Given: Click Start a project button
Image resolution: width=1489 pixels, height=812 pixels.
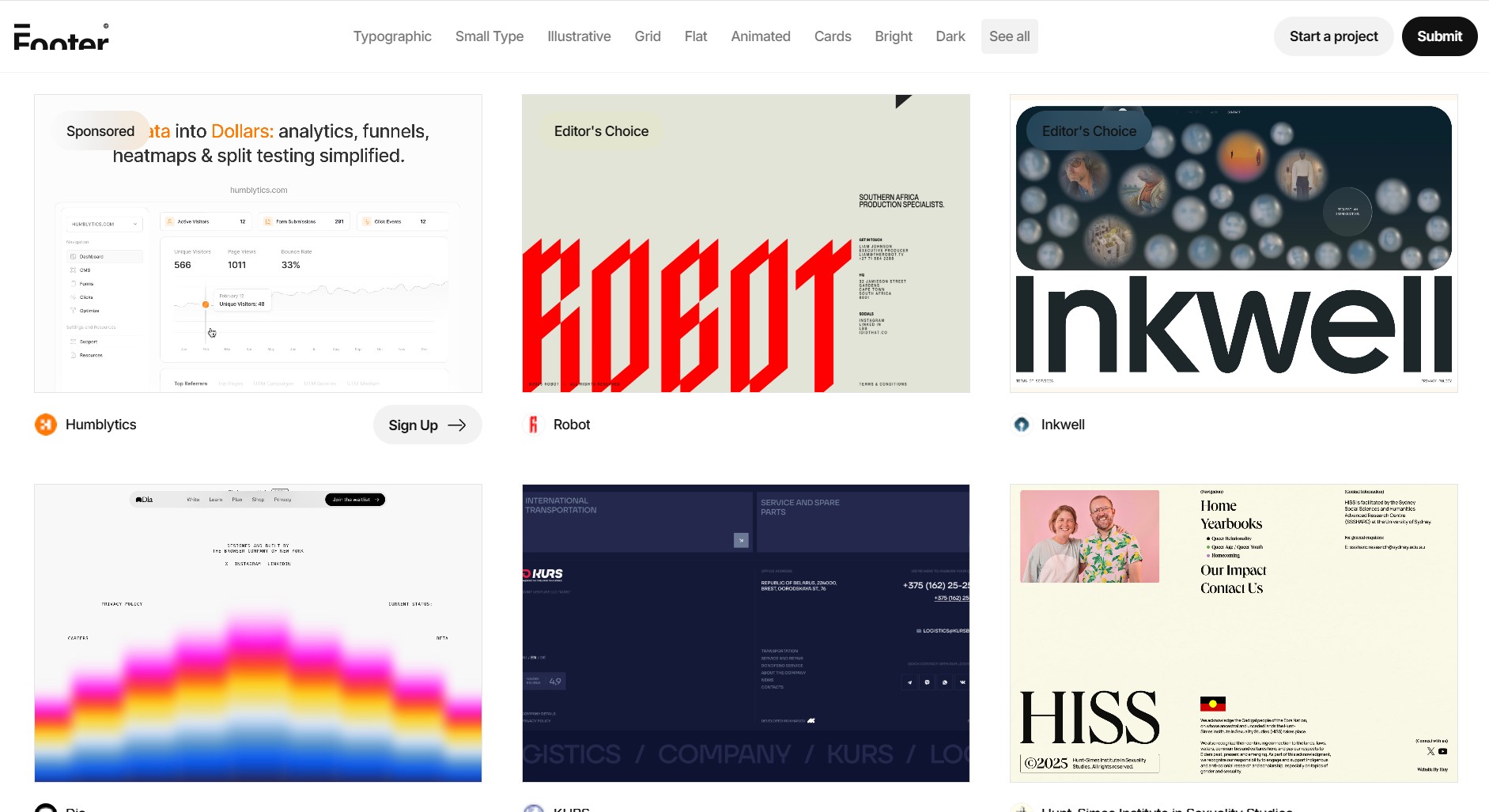Looking at the screenshot, I should click(x=1333, y=36).
